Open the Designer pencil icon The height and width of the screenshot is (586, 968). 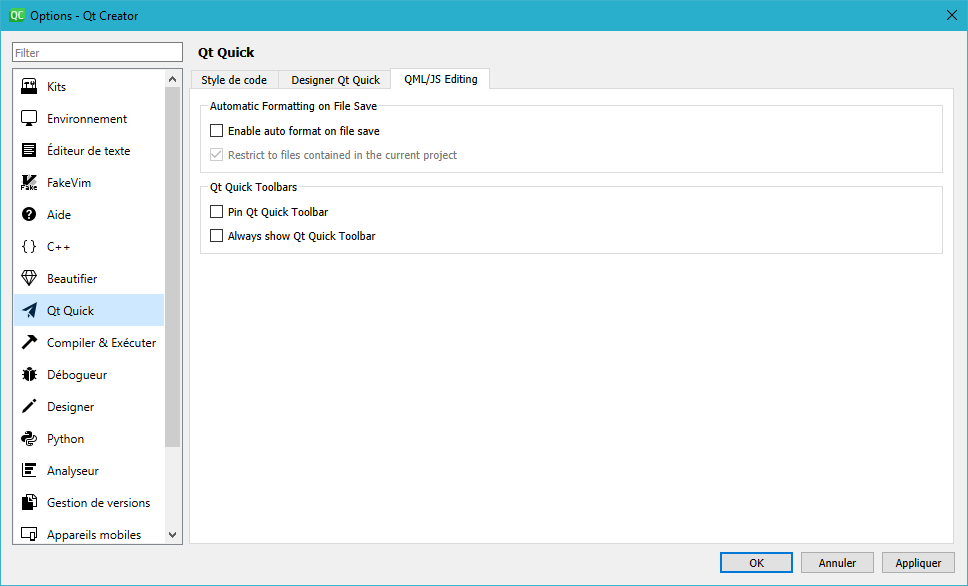pos(29,406)
